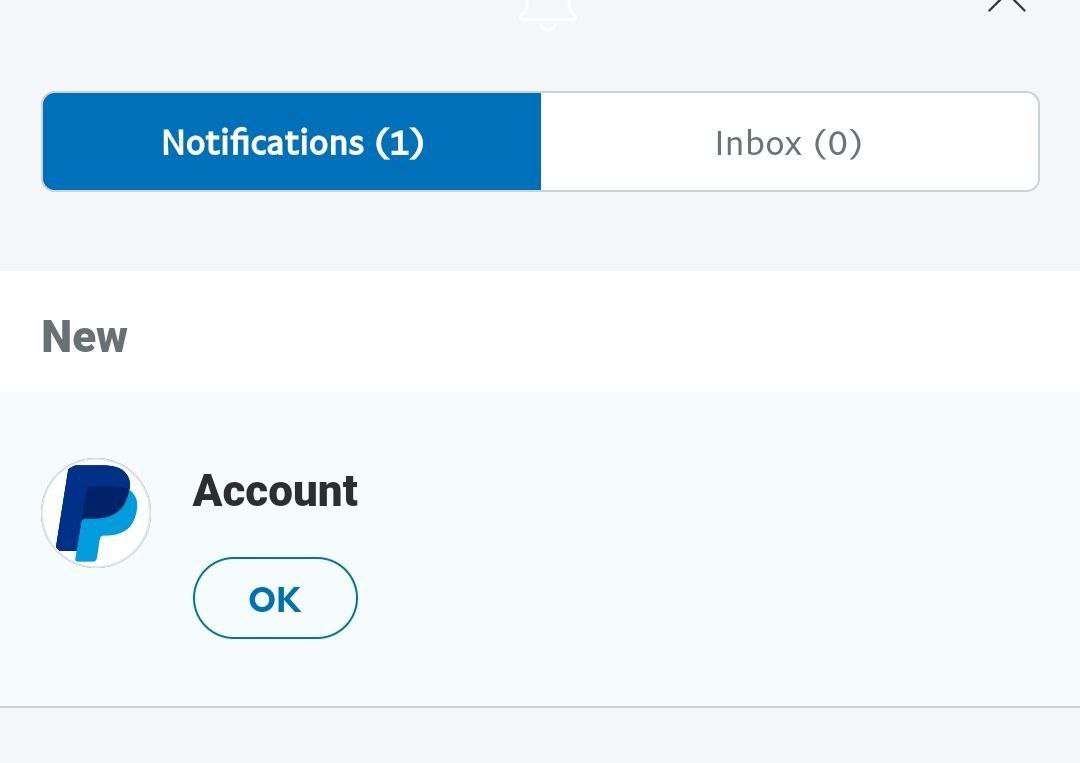
Task: Switch to the Inbox (0) tab
Action: (789, 142)
